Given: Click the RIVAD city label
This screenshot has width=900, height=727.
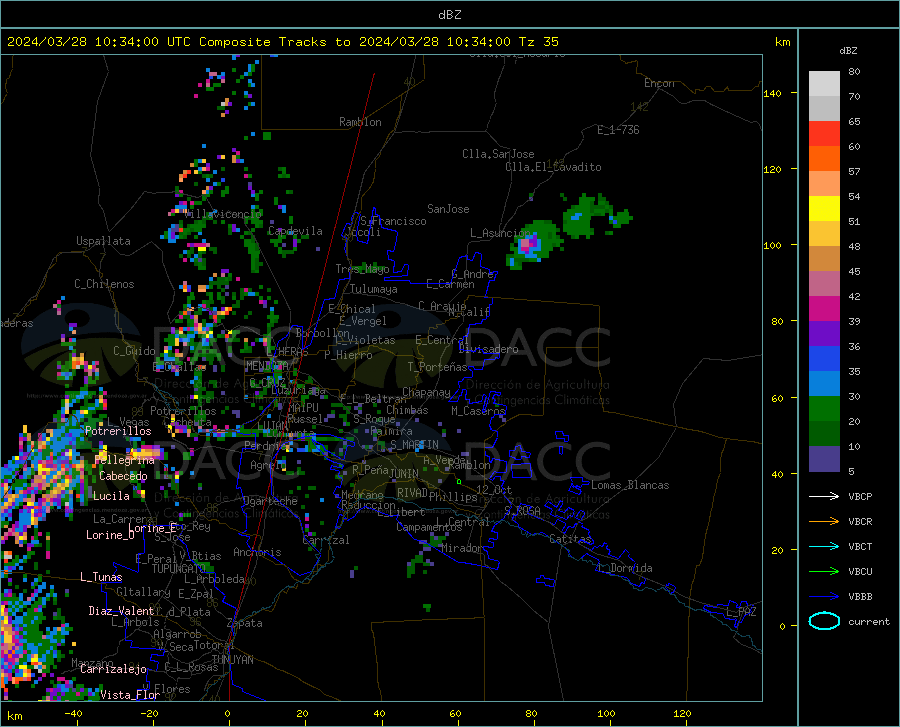Looking at the screenshot, I should (412, 493).
